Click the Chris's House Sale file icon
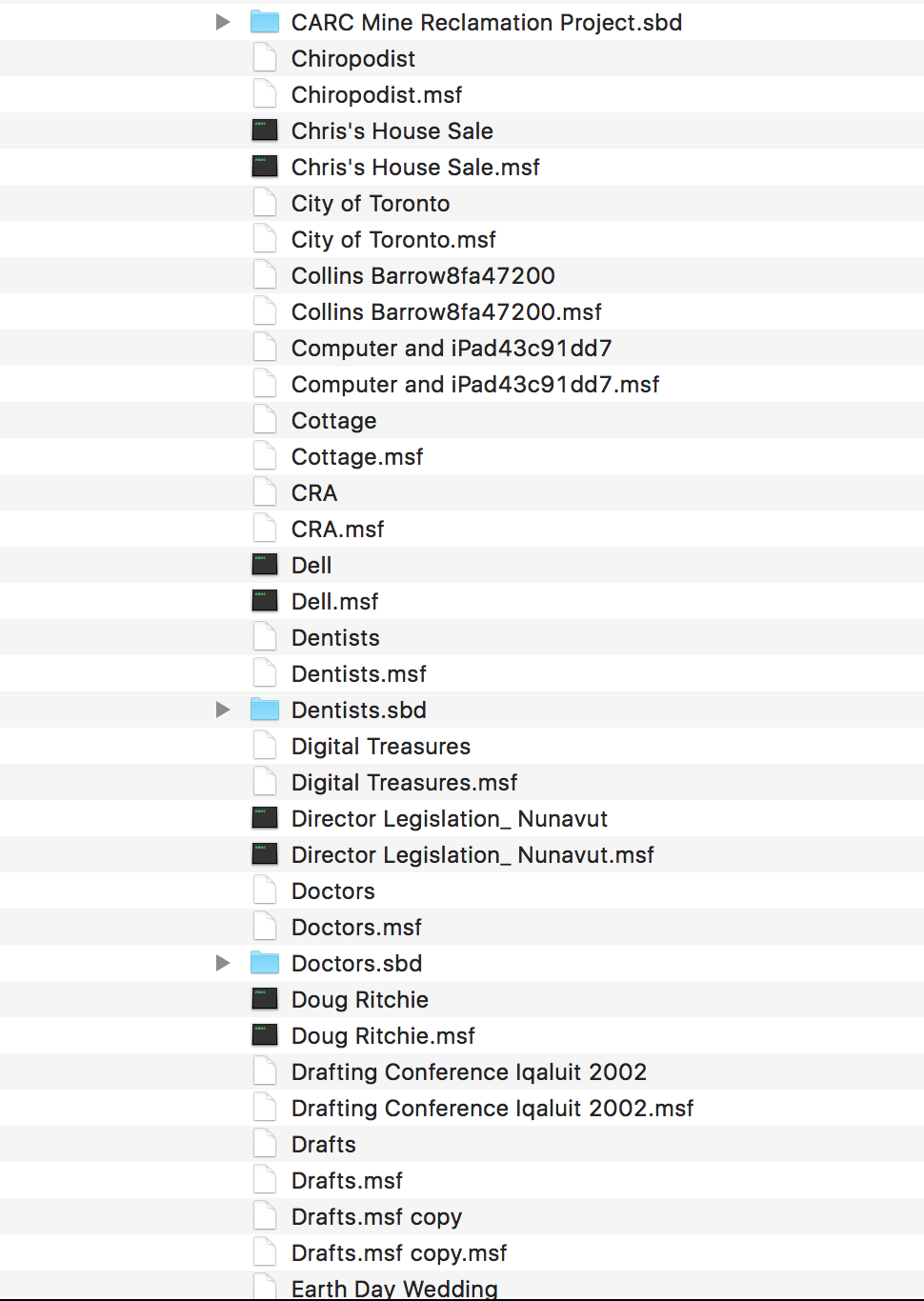Screen dimensions: 924x1301 pos(264,130)
